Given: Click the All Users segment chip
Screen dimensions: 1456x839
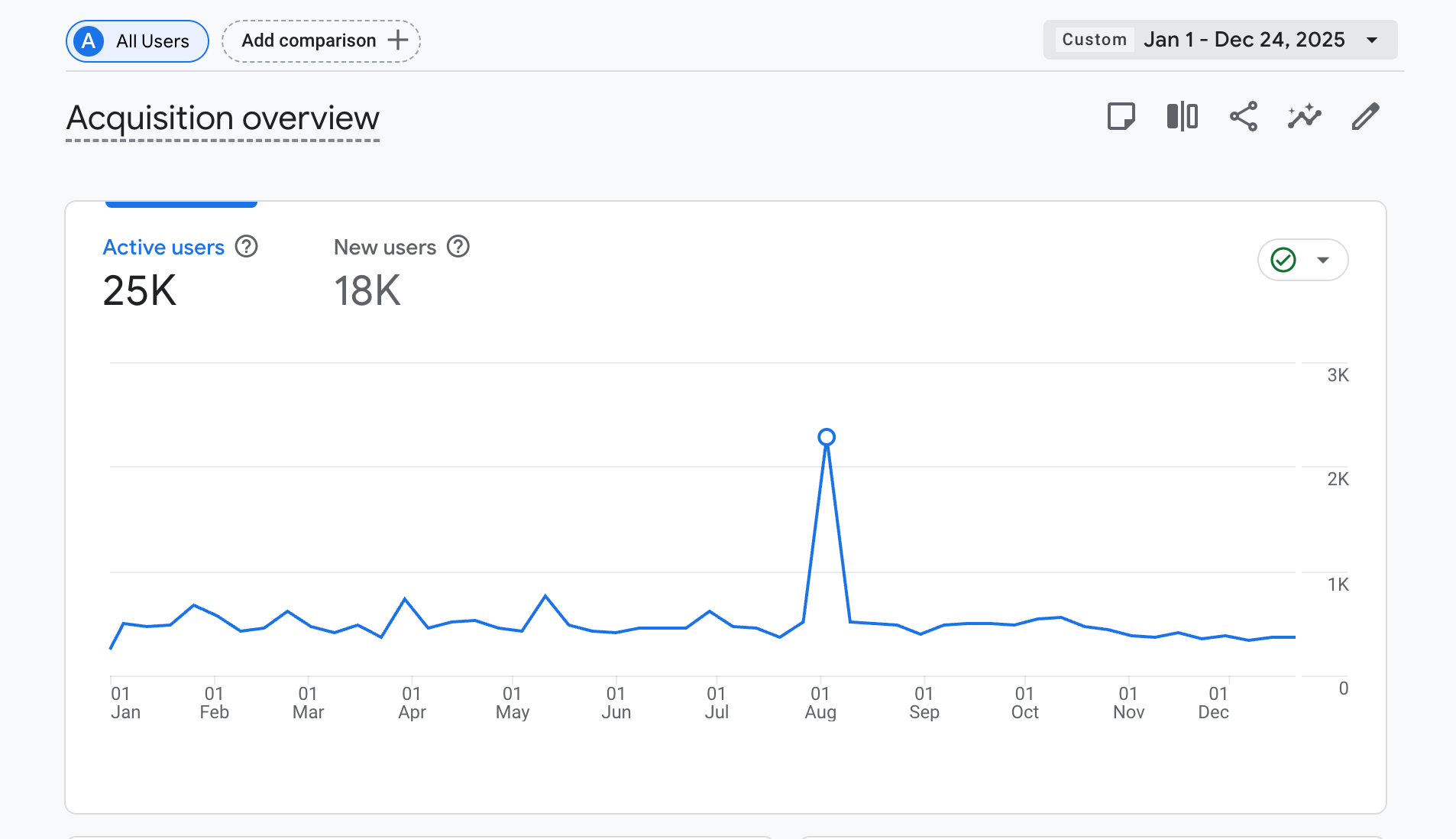Looking at the screenshot, I should pyautogui.click(x=152, y=41).
